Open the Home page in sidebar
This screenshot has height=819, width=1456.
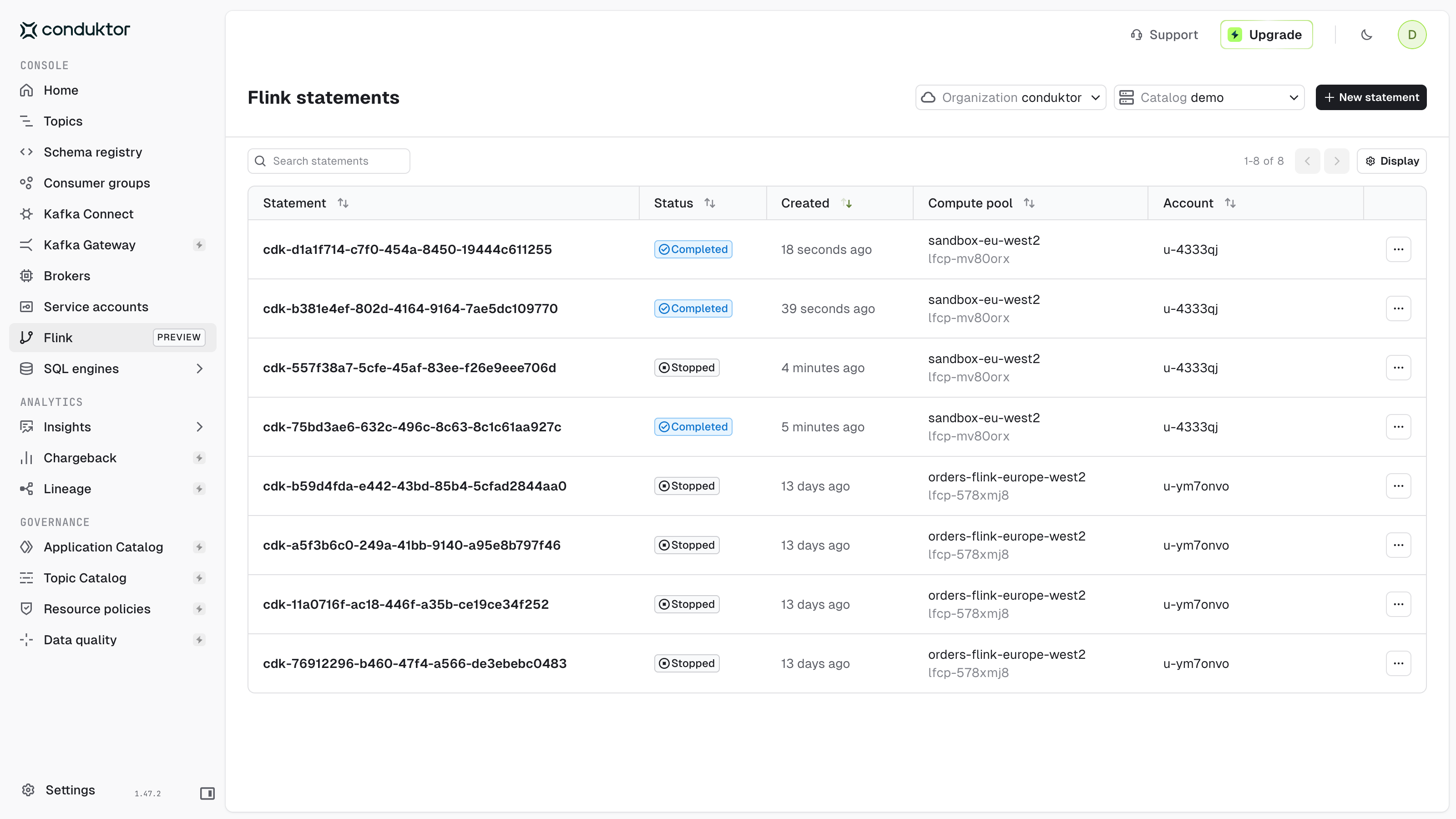pos(112,91)
